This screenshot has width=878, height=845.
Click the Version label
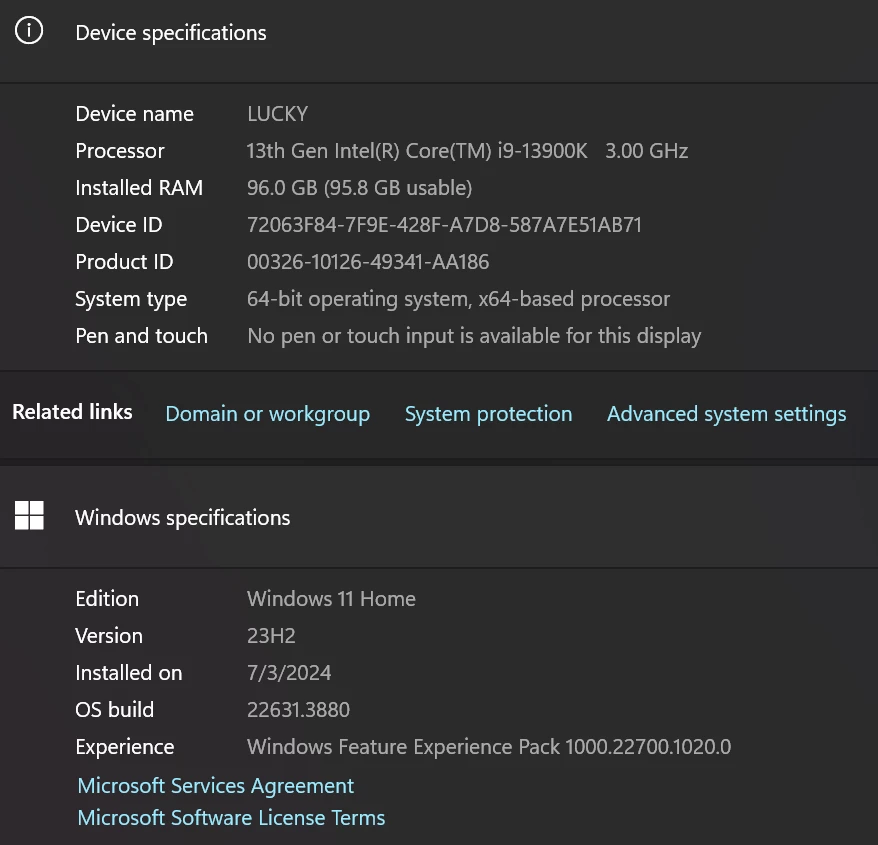click(109, 636)
